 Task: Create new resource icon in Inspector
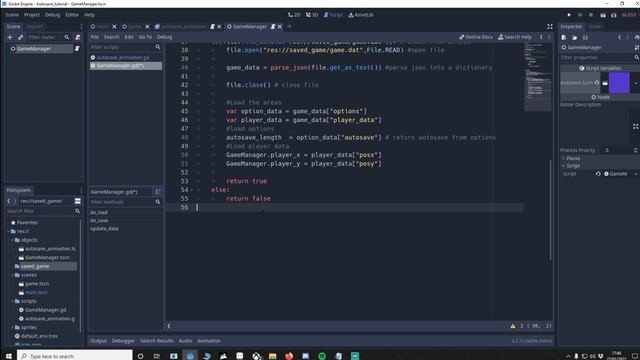(564, 37)
